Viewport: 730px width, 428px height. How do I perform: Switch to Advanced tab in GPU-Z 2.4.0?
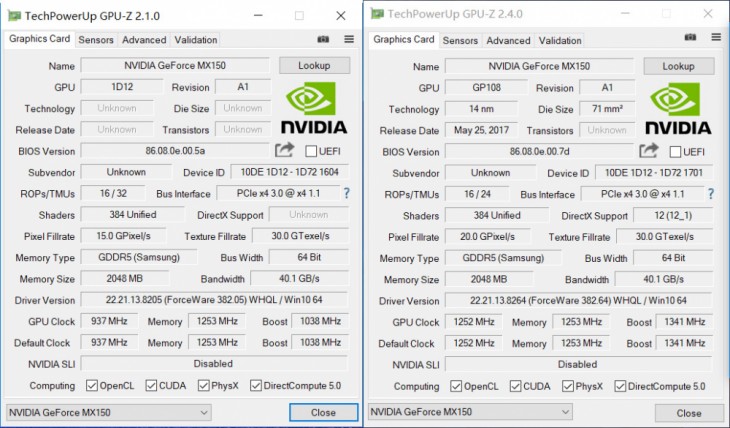point(508,41)
